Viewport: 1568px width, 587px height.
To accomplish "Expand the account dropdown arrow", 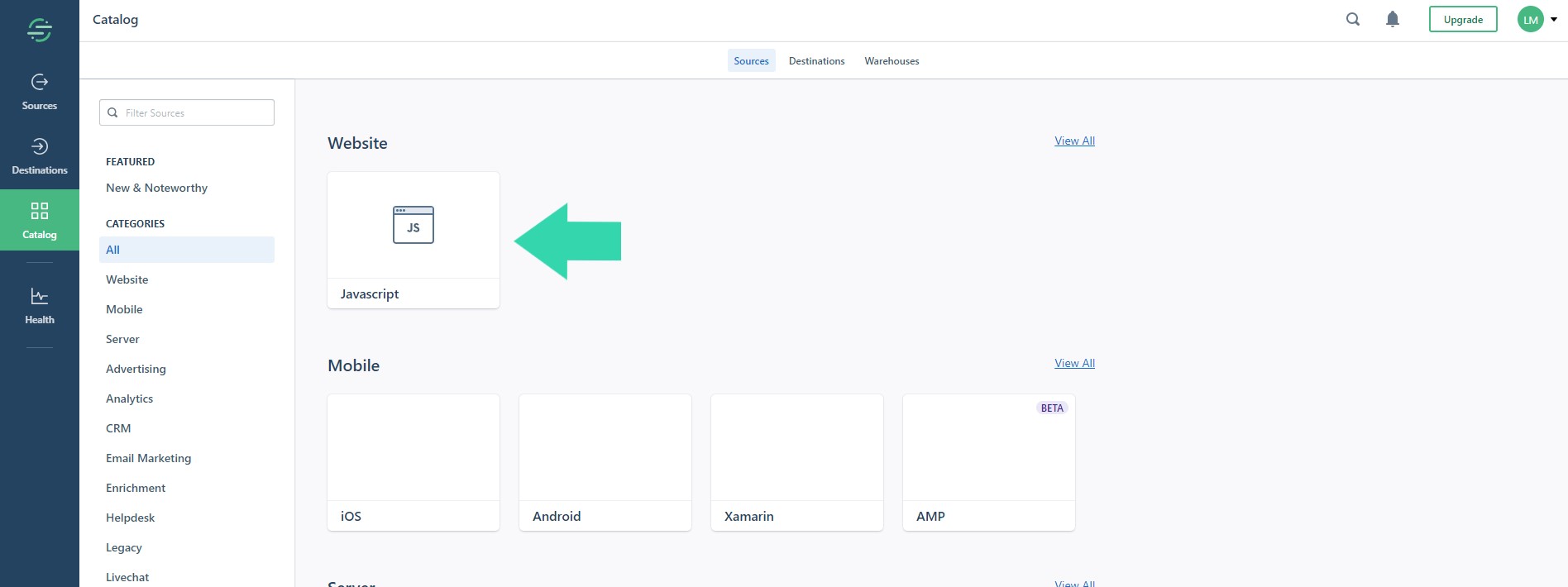I will click(x=1554, y=19).
